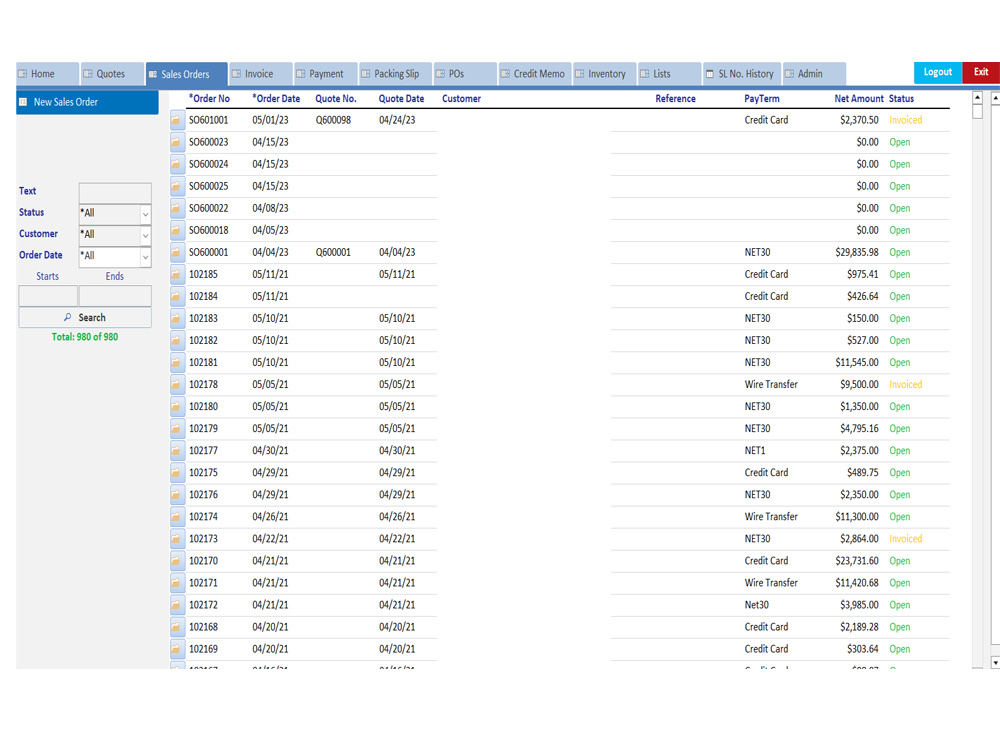Select the Sales Orders tab

point(186,74)
